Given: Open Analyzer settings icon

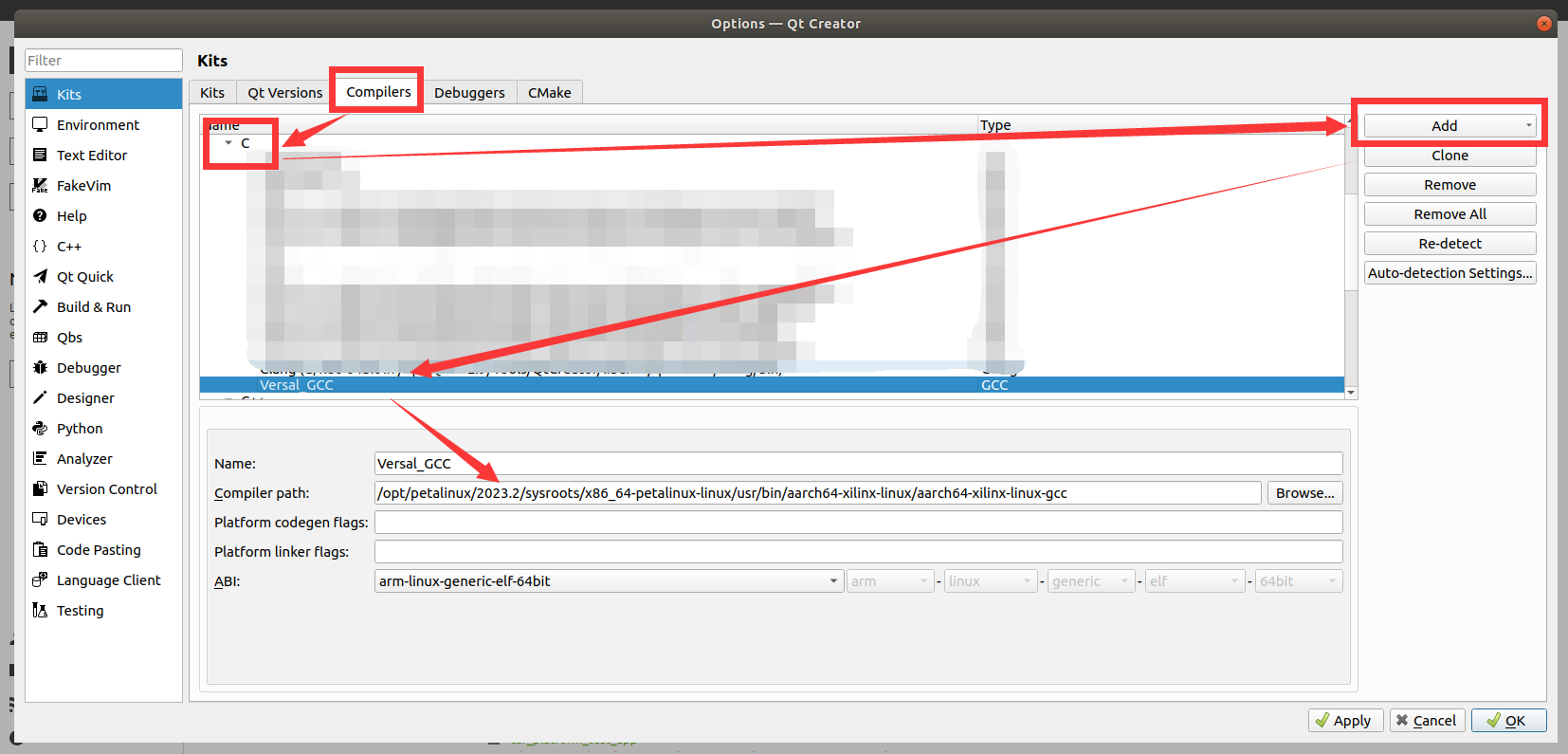Looking at the screenshot, I should 40,458.
